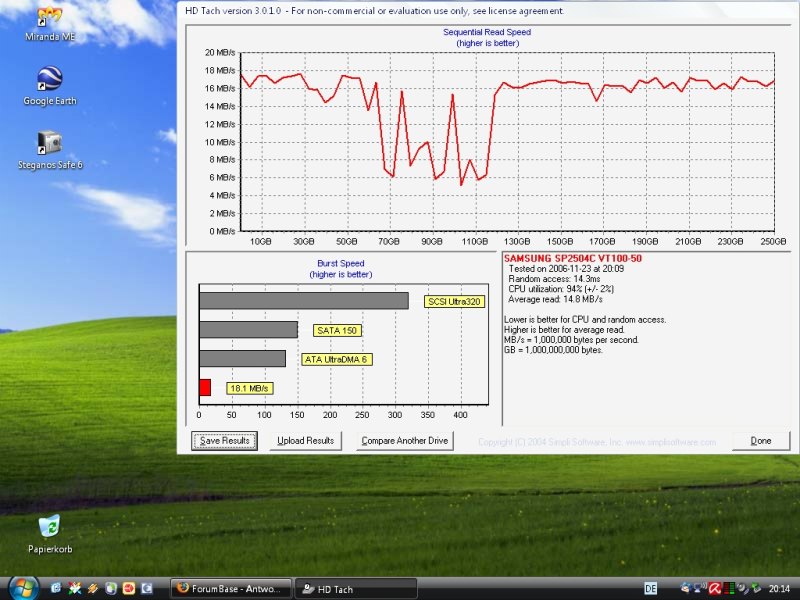This screenshot has width=800, height=600.
Task: Click the Thunderbird tray icon
Action: (x=686, y=588)
